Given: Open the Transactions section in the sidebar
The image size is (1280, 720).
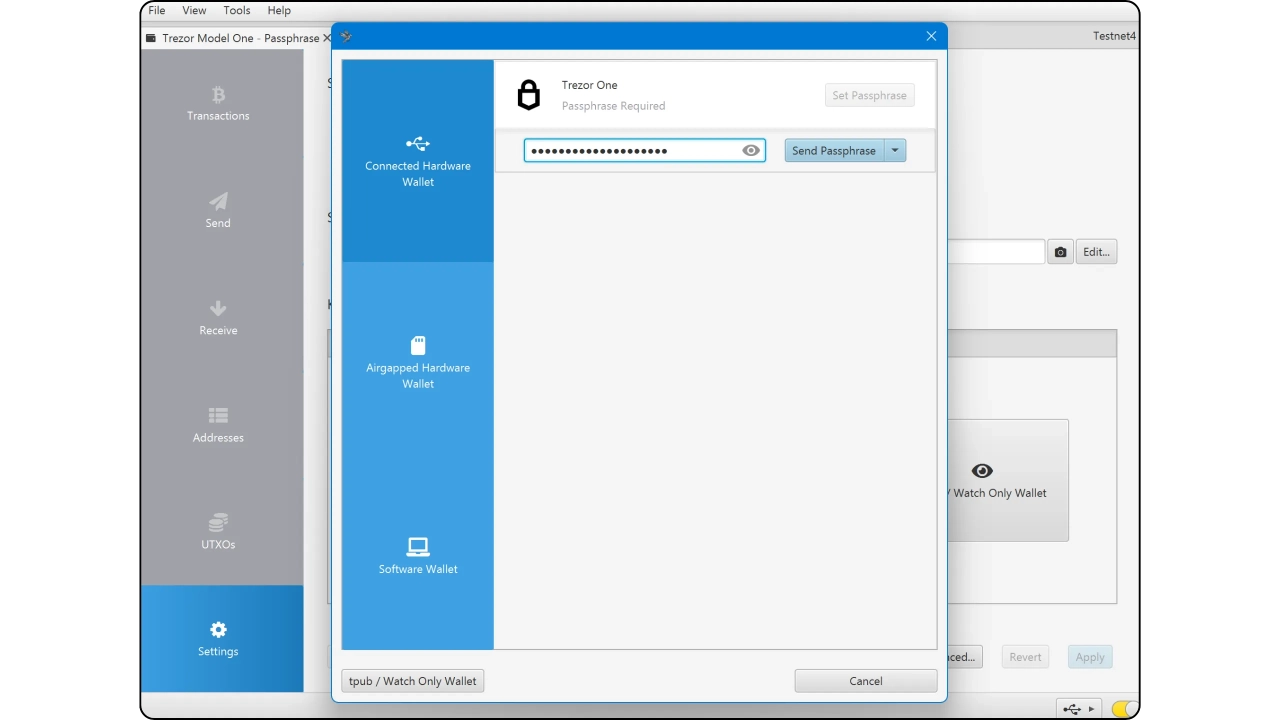Looking at the screenshot, I should coord(218,104).
